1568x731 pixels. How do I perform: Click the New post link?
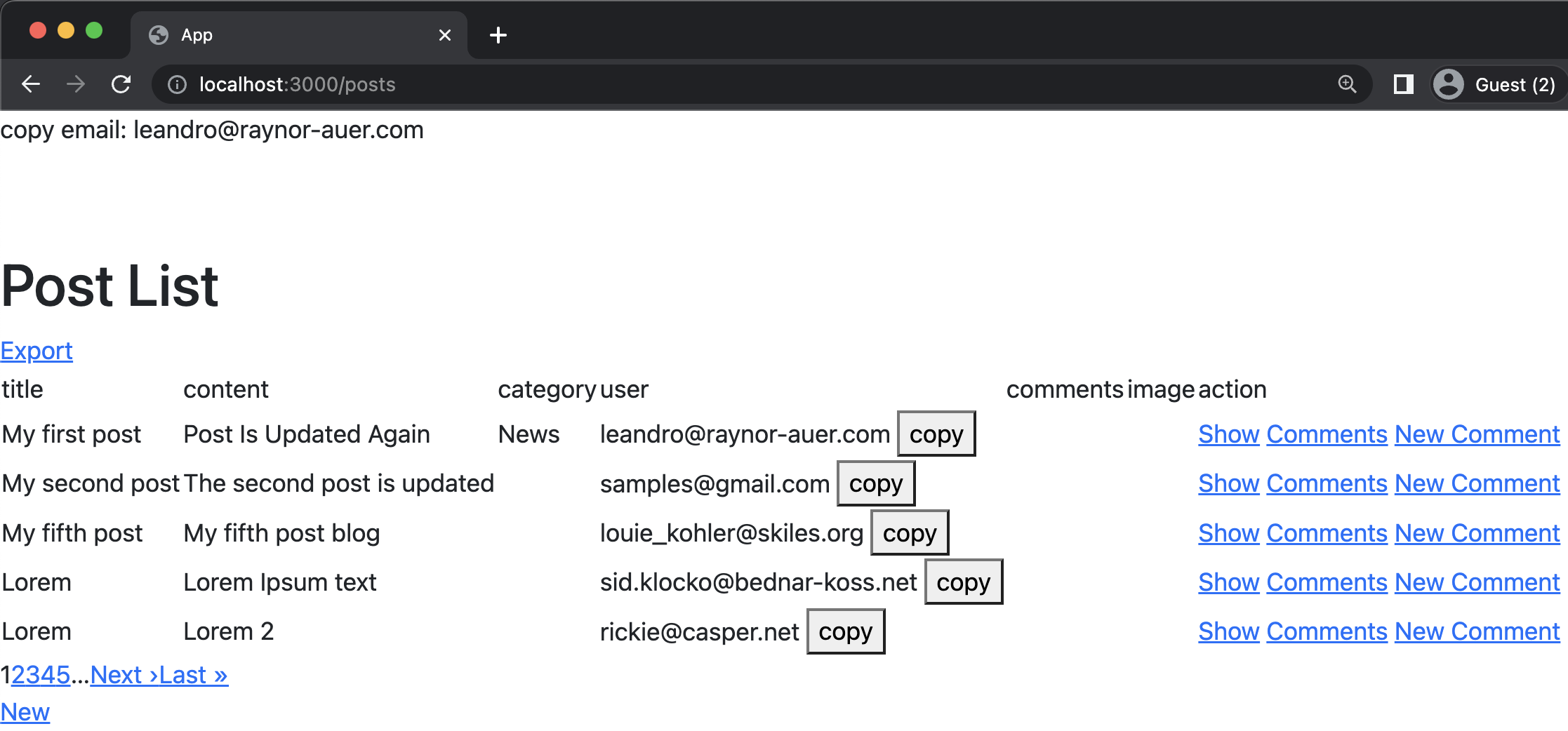(25, 712)
